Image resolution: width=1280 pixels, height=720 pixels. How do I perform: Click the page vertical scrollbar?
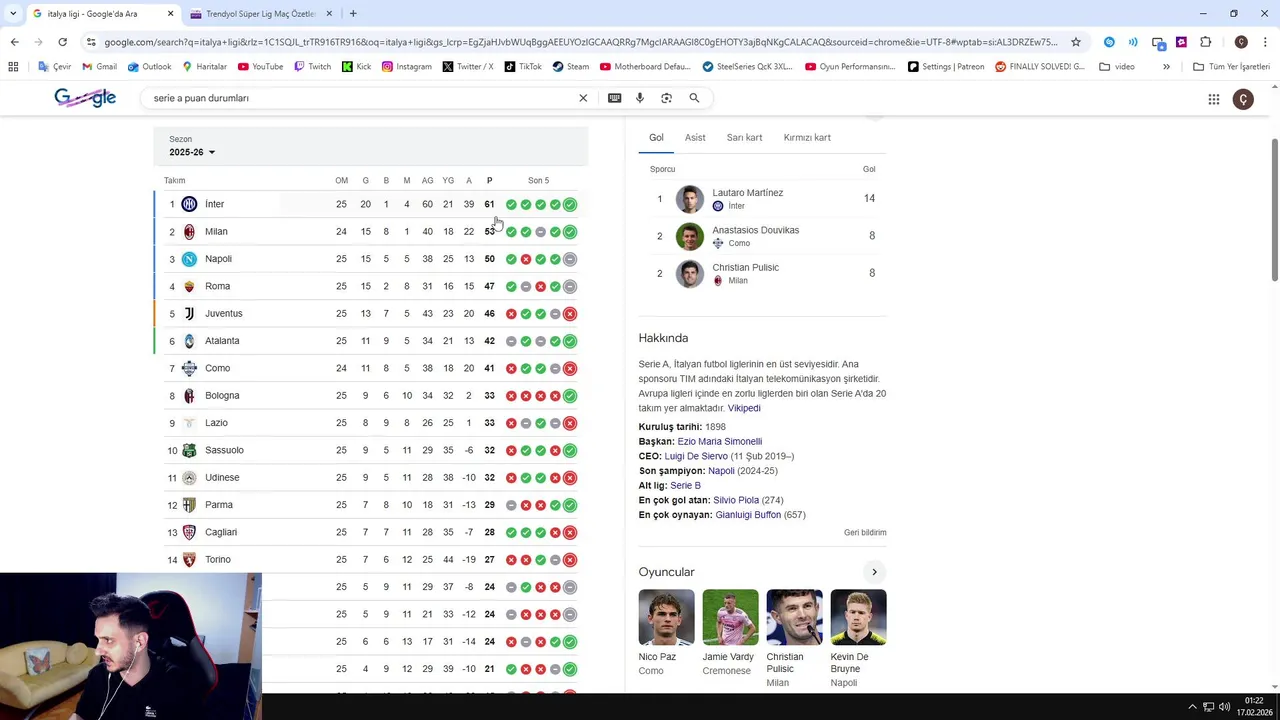(1274, 210)
